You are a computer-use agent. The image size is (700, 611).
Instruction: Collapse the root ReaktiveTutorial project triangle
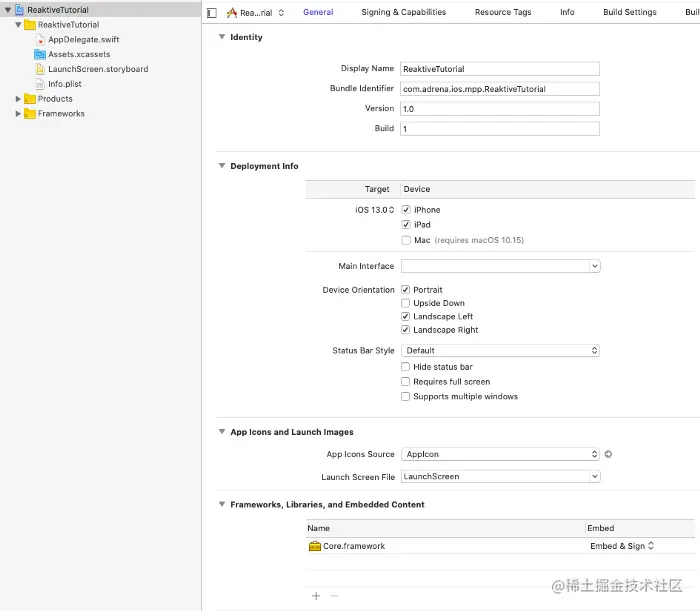(x=8, y=9)
